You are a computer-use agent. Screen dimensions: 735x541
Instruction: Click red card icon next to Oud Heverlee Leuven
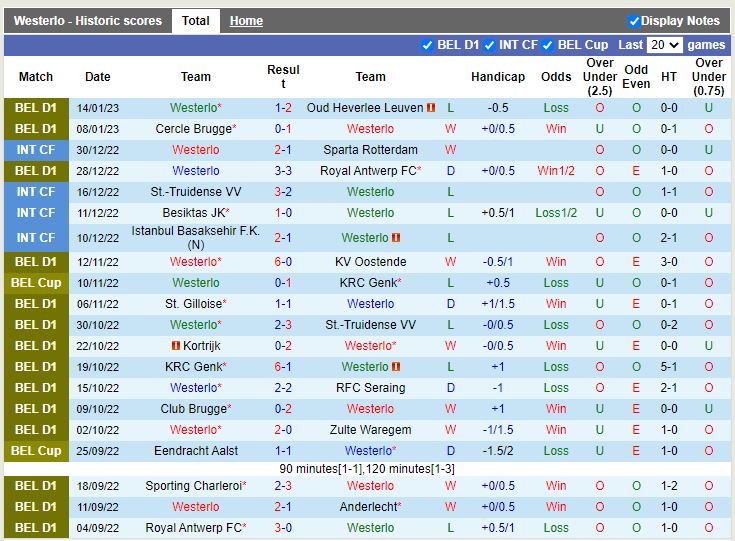[x=431, y=108]
